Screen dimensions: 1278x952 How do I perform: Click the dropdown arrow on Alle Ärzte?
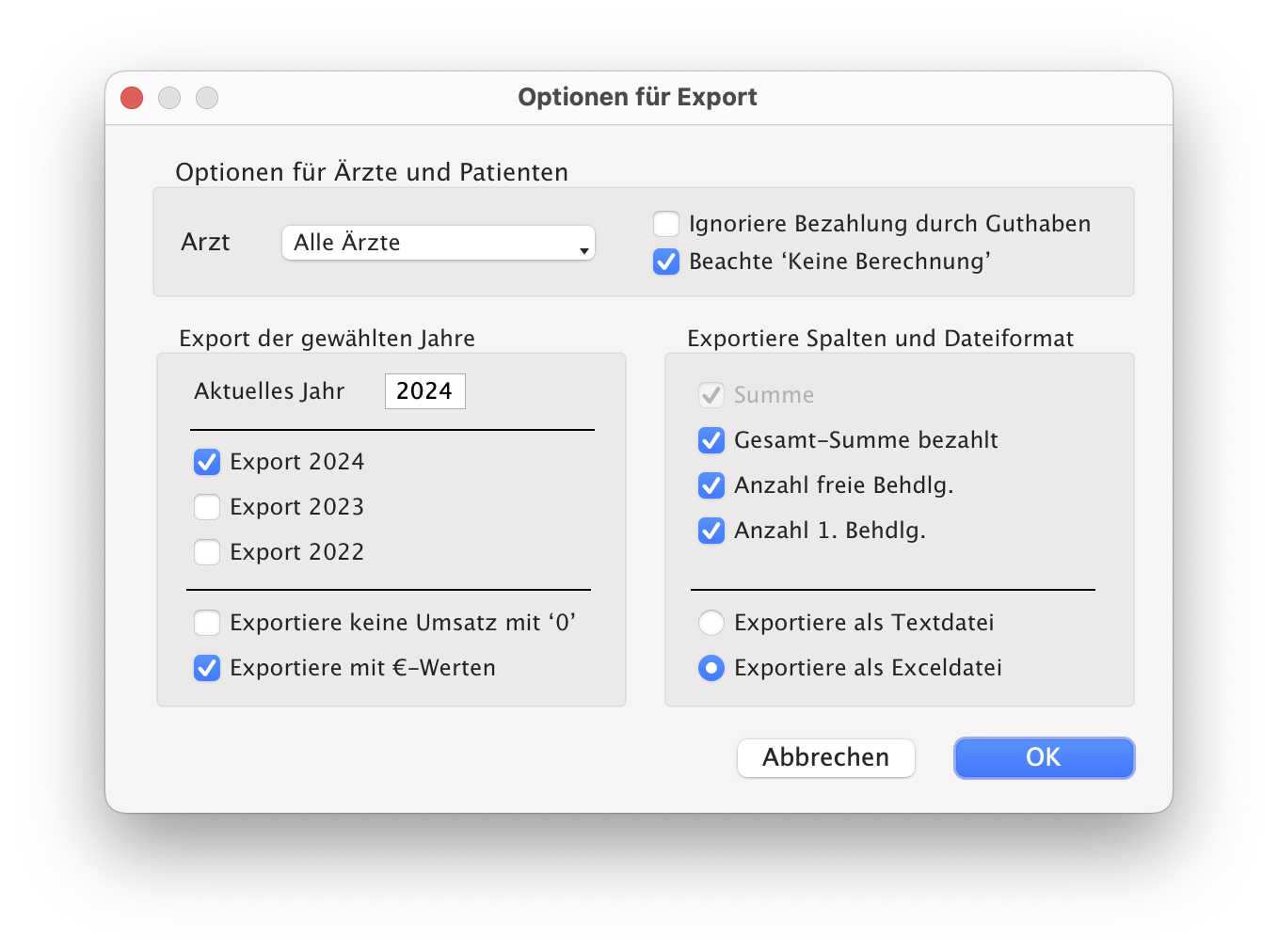point(583,250)
